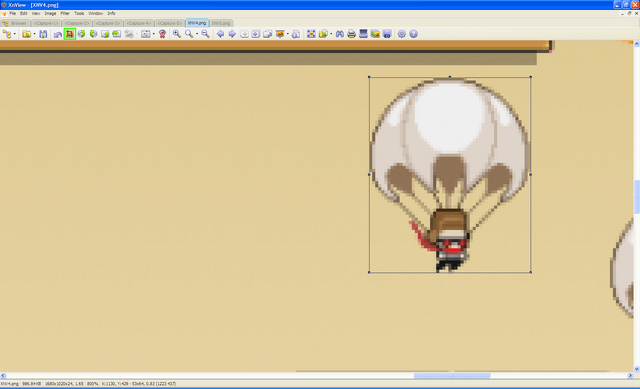
Task: Click the Save As disk icon
Action: tap(43, 34)
